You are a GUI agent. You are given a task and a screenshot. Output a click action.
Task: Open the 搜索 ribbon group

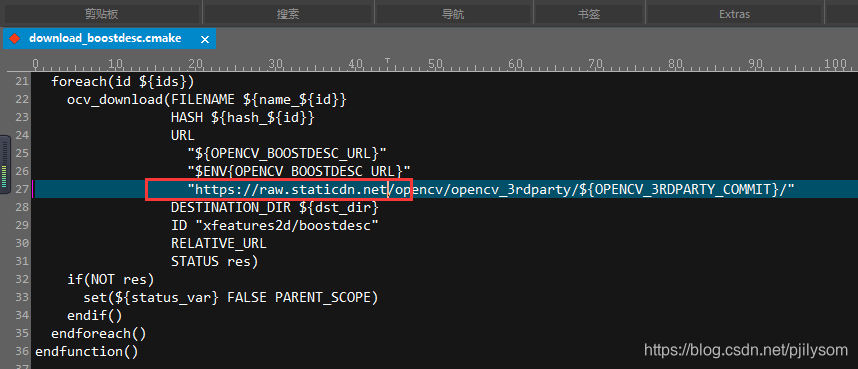(x=288, y=14)
